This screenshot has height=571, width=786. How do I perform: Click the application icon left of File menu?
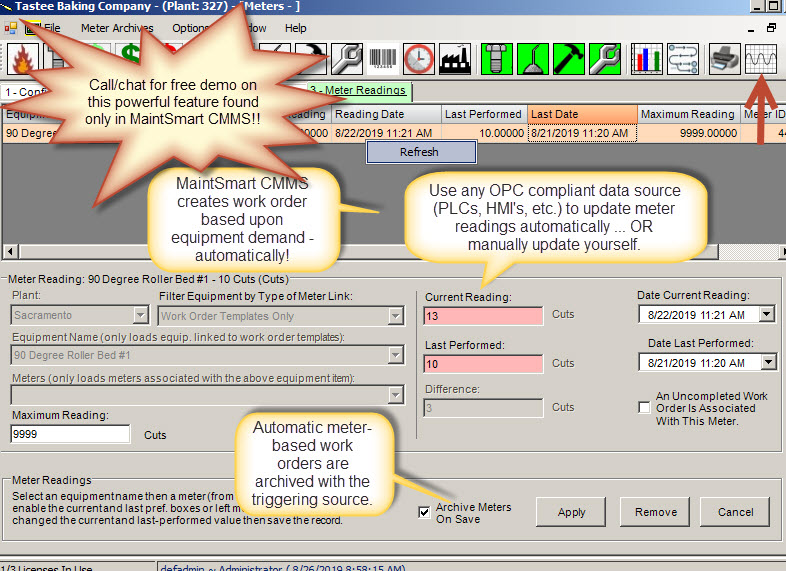tap(11, 28)
